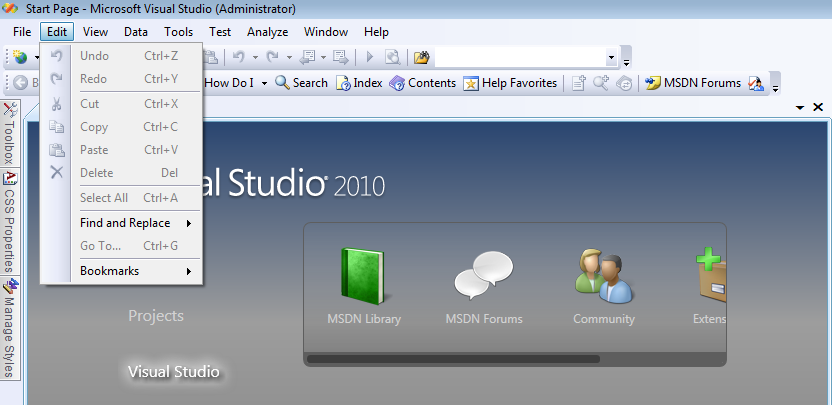Screen dimensions: 832x405
Task: Click the Navigate Backward toolbar icon
Action: point(308,57)
